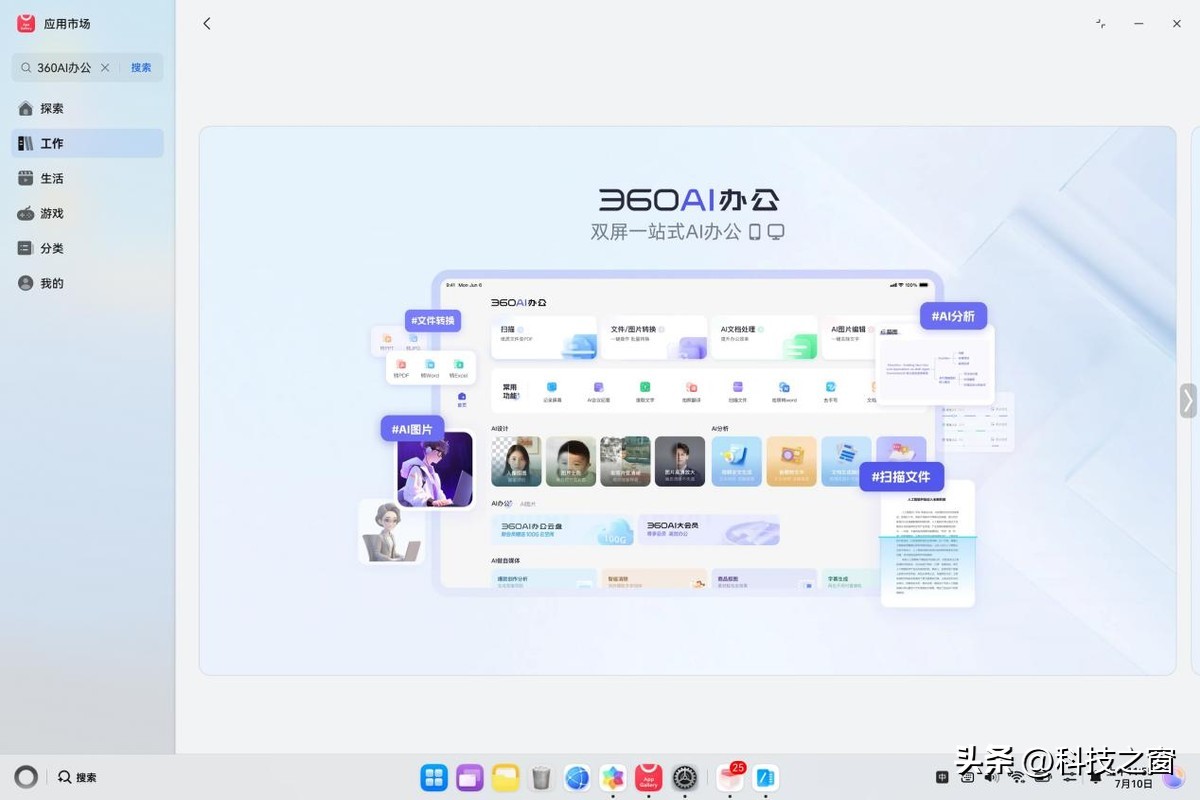
Task: Open the Settings gear in dock
Action: 685,777
